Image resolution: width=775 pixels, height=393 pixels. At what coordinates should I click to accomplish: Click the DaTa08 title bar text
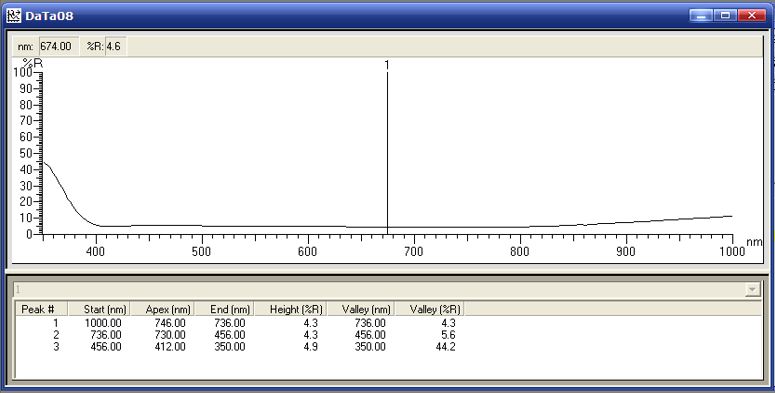[49, 16]
